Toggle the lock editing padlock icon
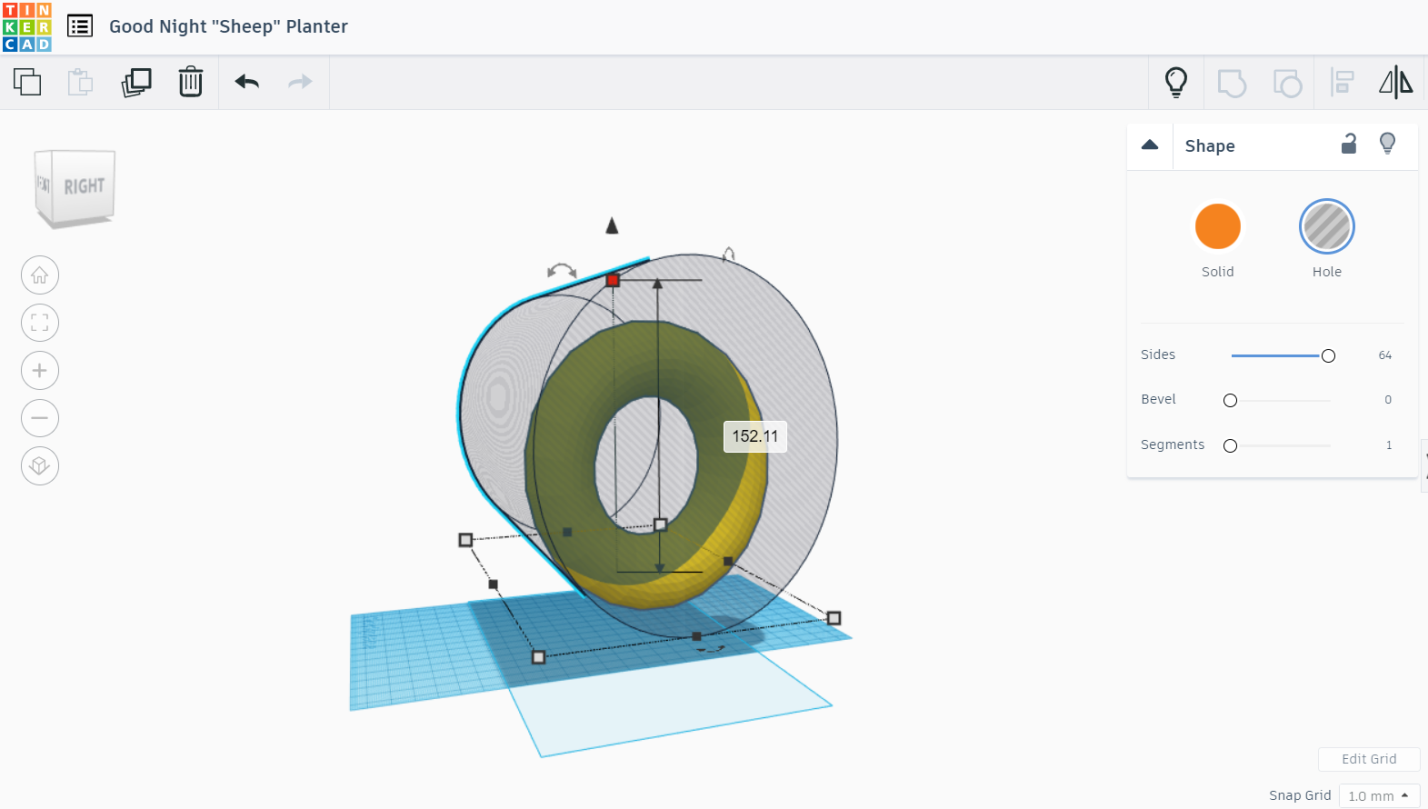Image resolution: width=1428 pixels, height=809 pixels. coord(1349,144)
